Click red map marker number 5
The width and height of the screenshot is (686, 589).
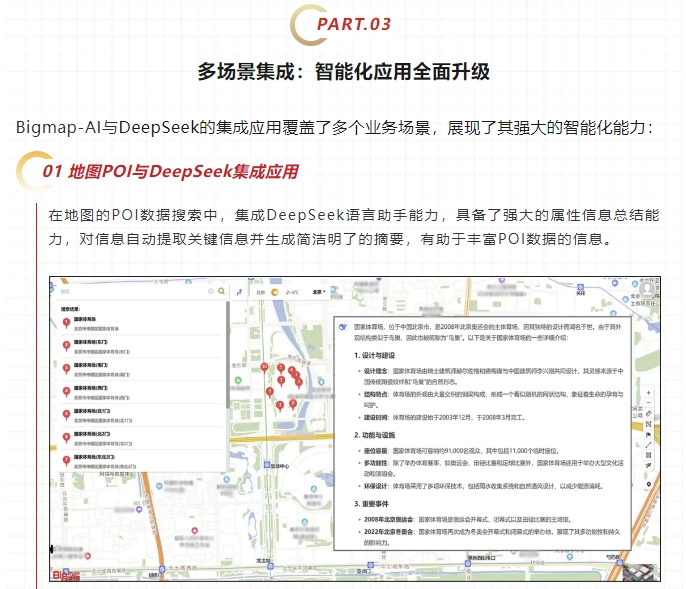281,368
